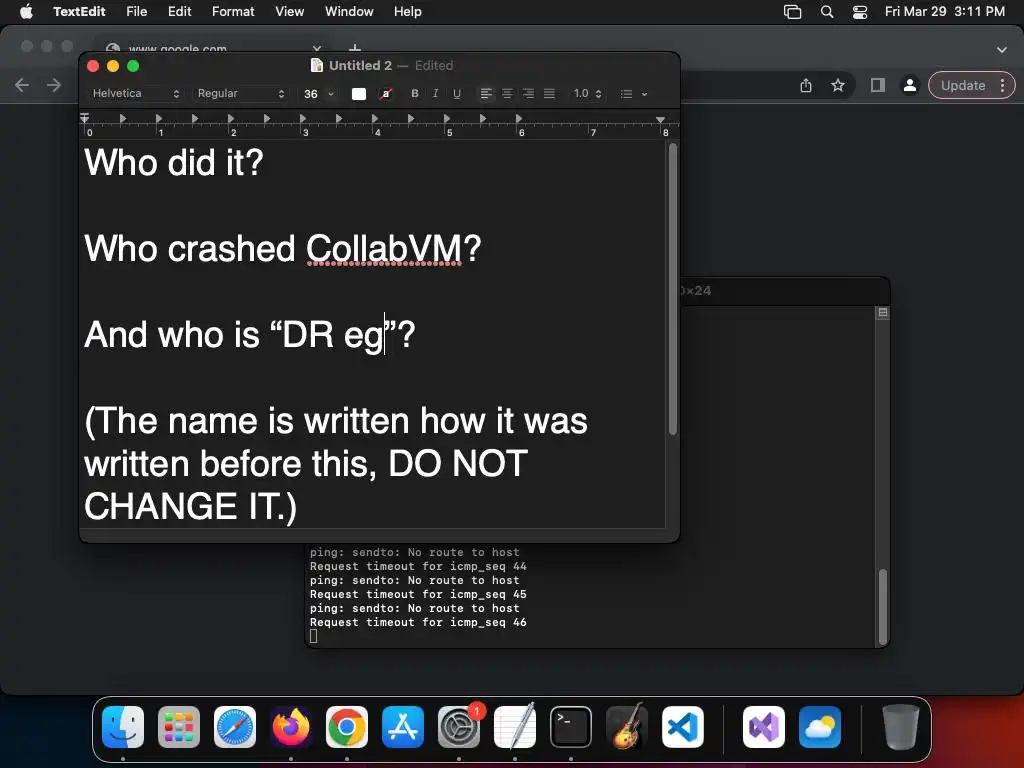Place cursor in "Who did it?" line
The image size is (1024, 768).
[174, 163]
